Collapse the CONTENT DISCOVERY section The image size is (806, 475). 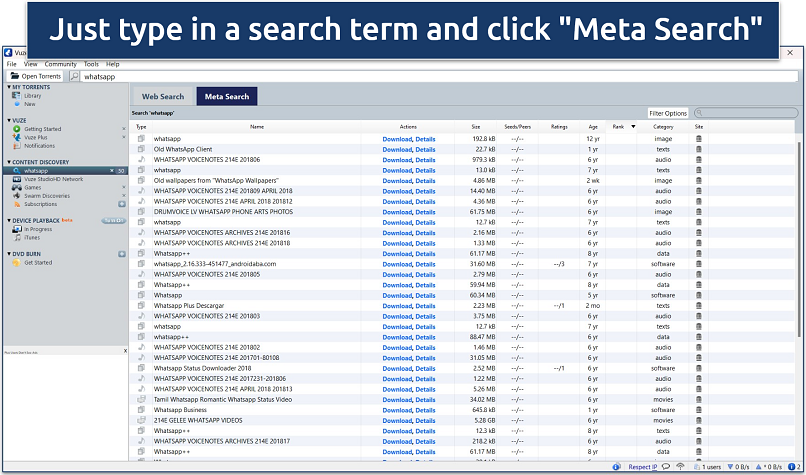(x=9, y=162)
